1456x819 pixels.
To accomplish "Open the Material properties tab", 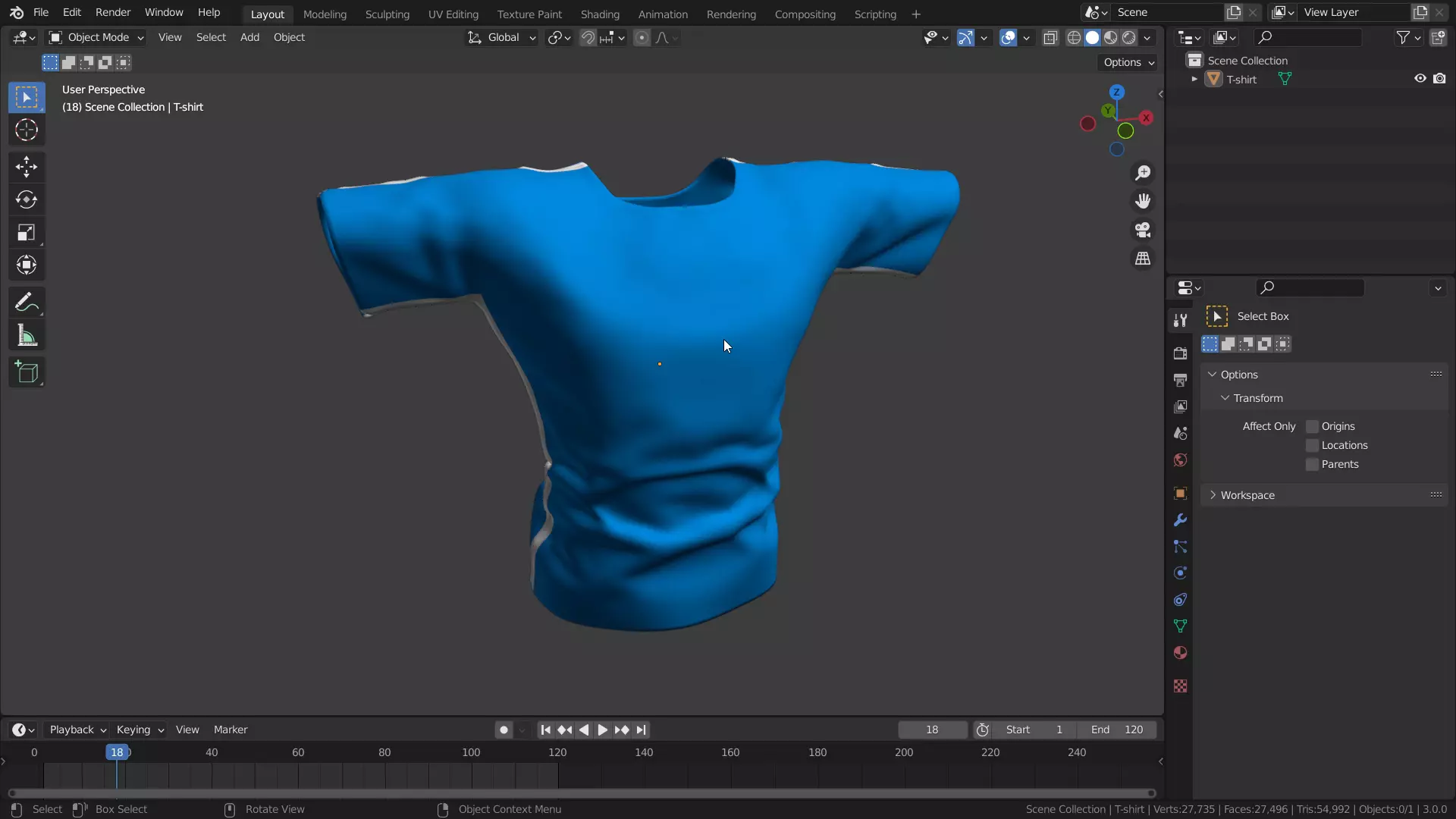I will (1180, 652).
